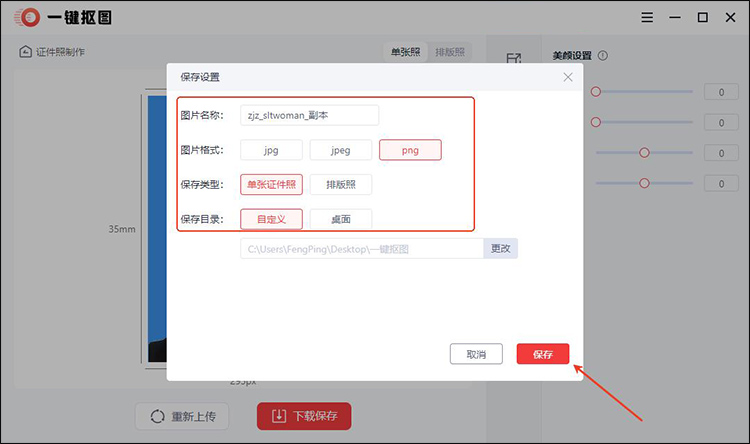750x444 pixels.
Task: Choose 单张证件照 save type
Action: pyautogui.click(x=271, y=184)
